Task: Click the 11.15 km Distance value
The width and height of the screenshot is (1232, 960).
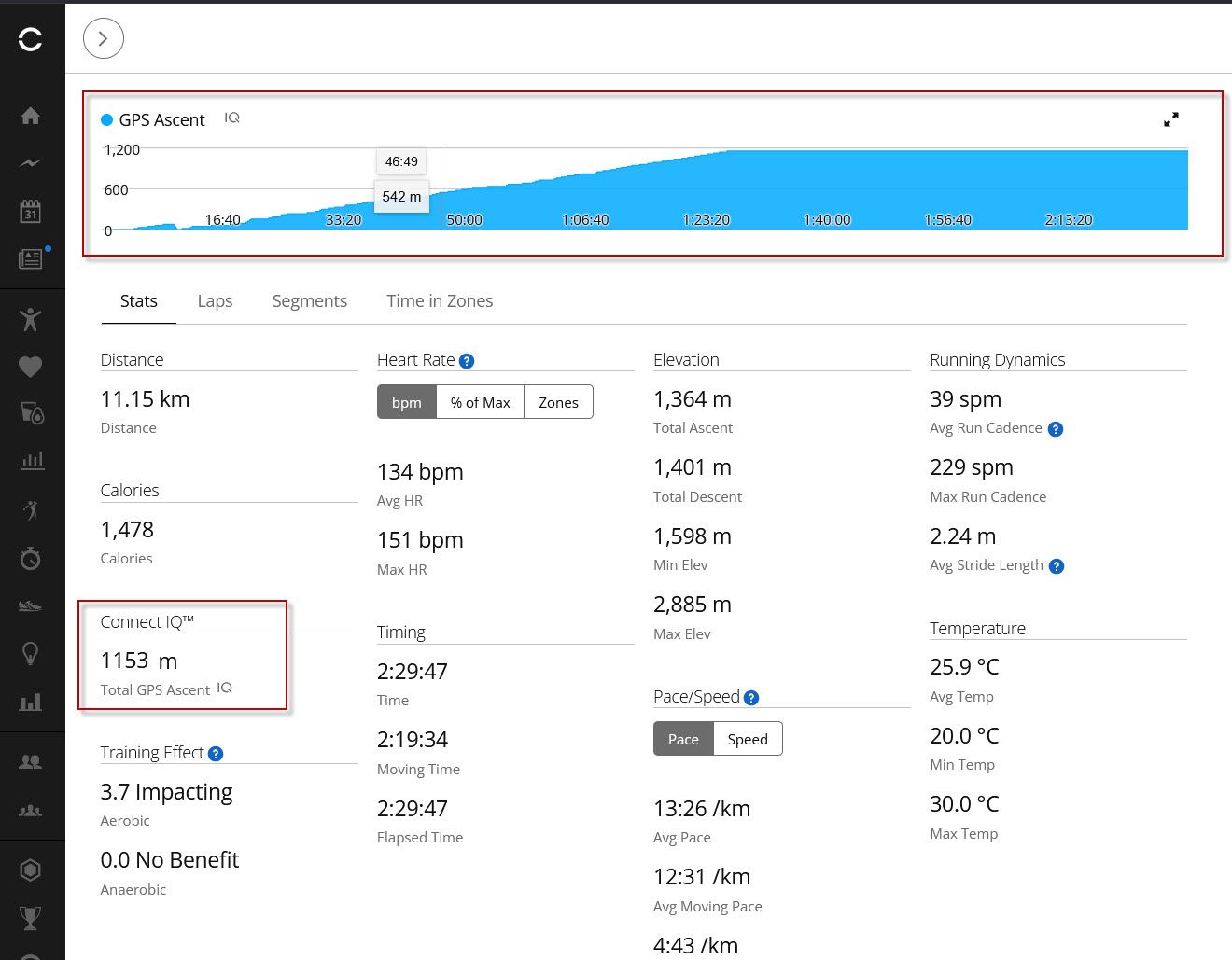Action: (x=145, y=399)
